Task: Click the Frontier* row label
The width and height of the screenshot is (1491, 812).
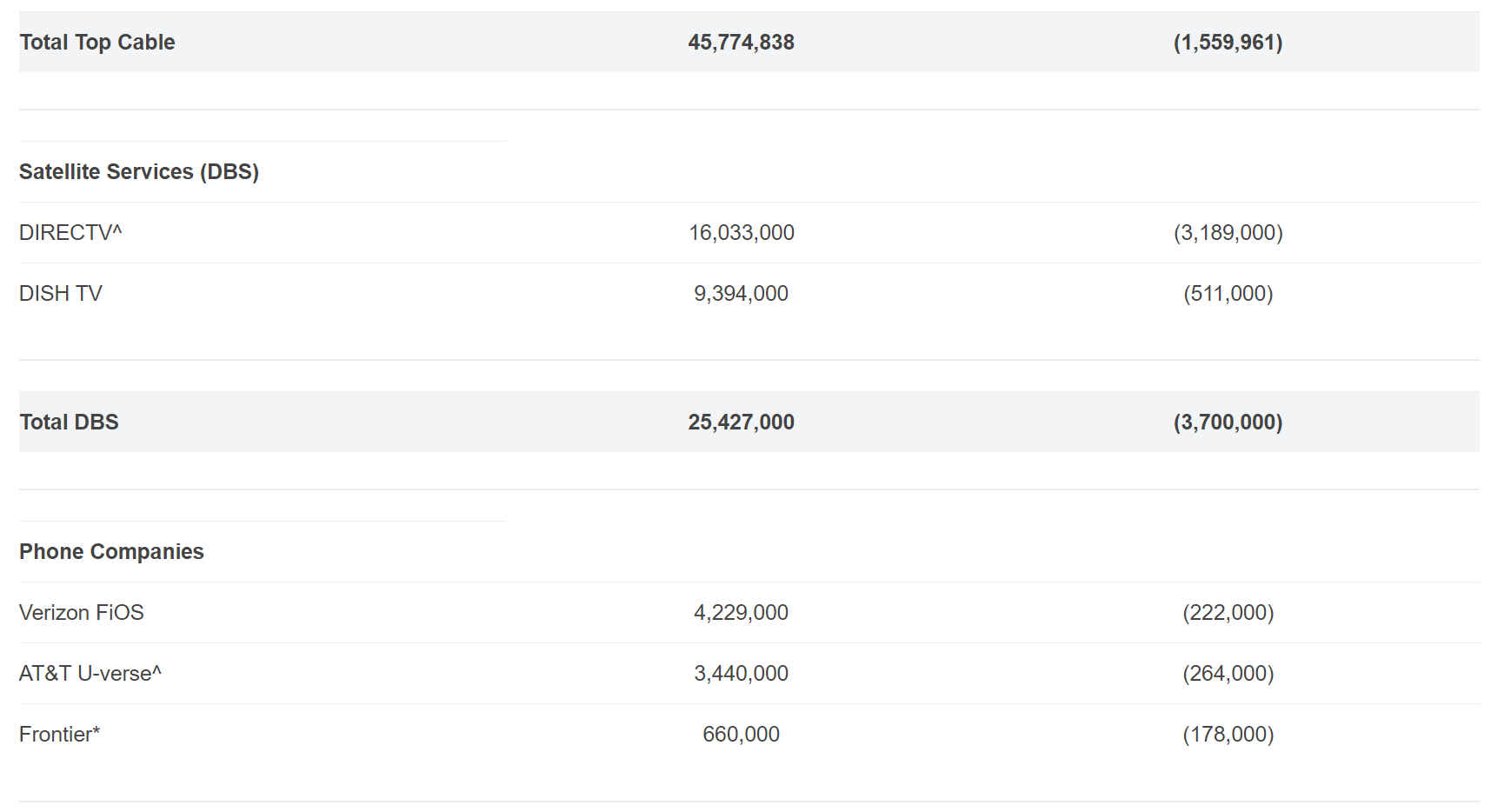Action: [59, 735]
